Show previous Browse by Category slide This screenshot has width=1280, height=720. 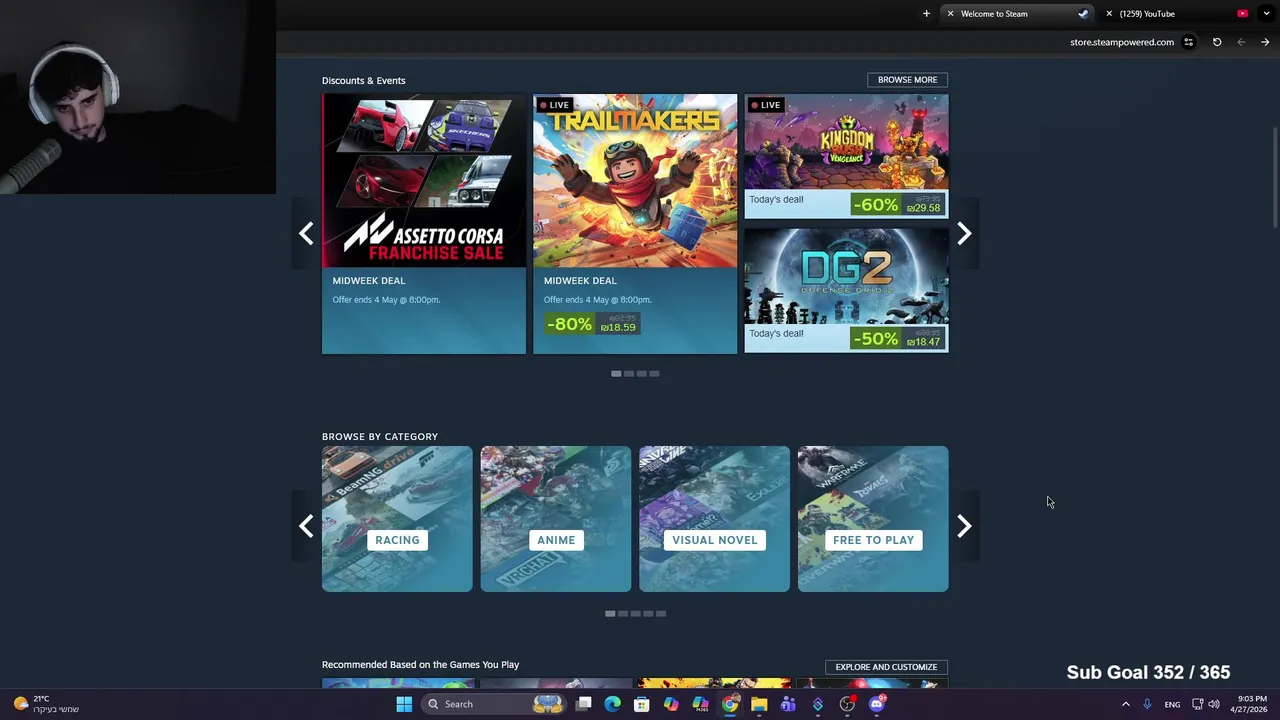coord(306,526)
